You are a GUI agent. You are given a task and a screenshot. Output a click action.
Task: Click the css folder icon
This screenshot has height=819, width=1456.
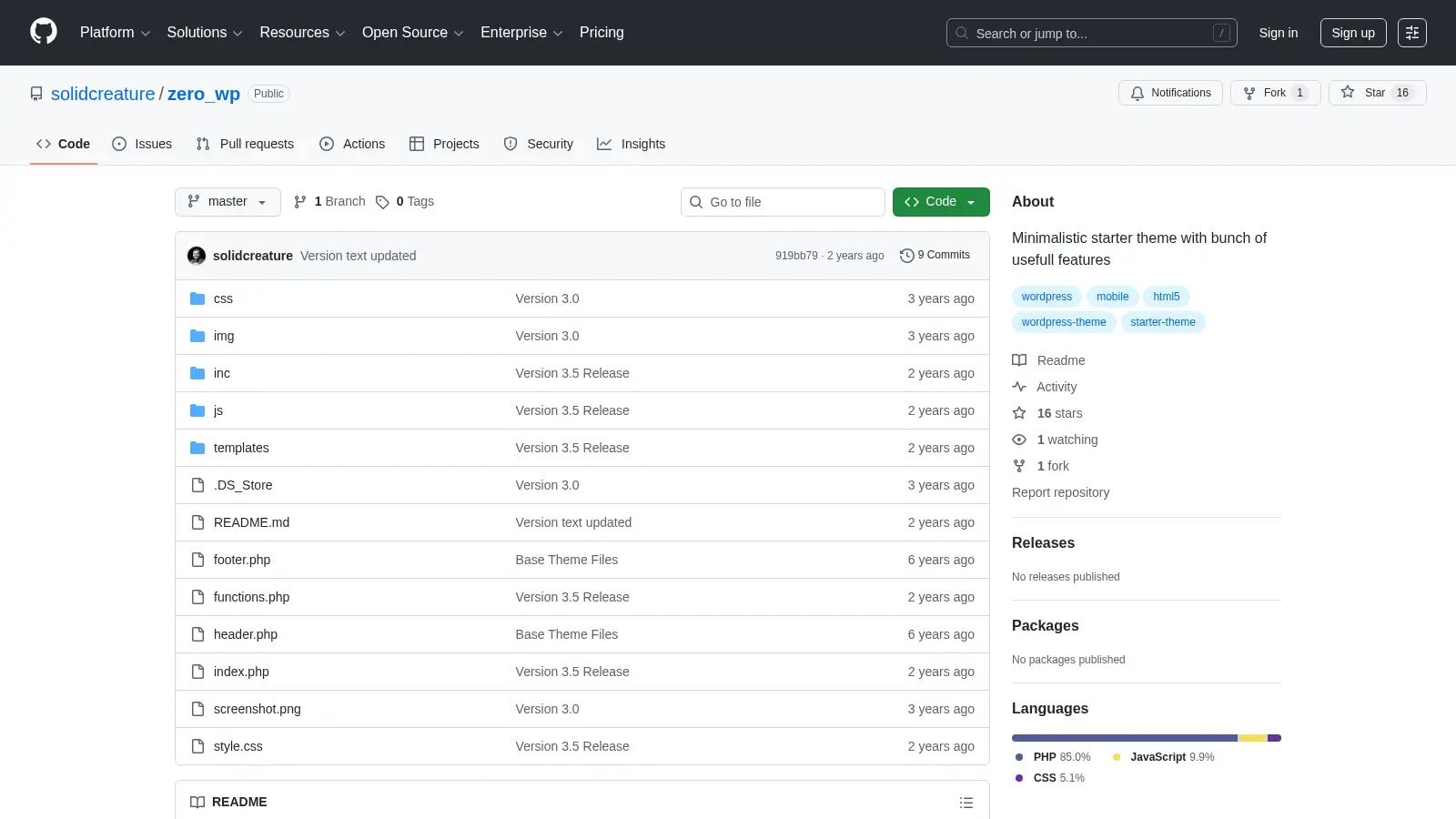click(x=197, y=298)
